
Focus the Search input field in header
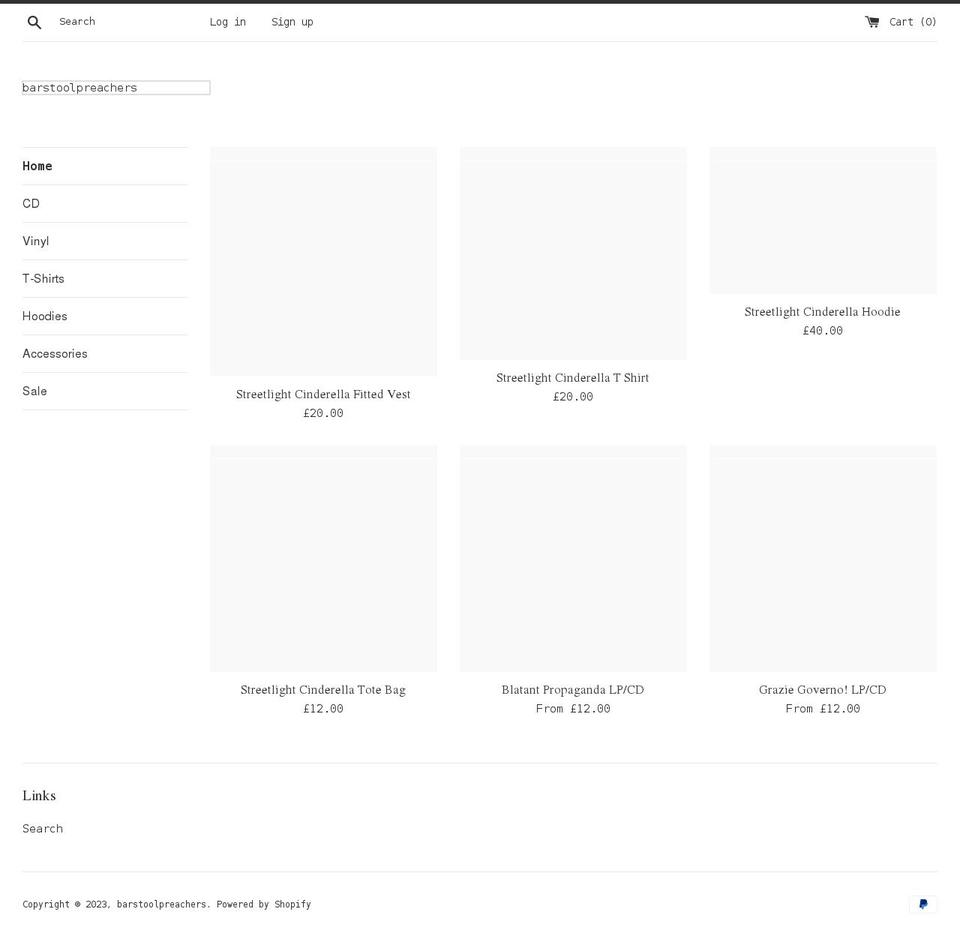[x=122, y=22]
